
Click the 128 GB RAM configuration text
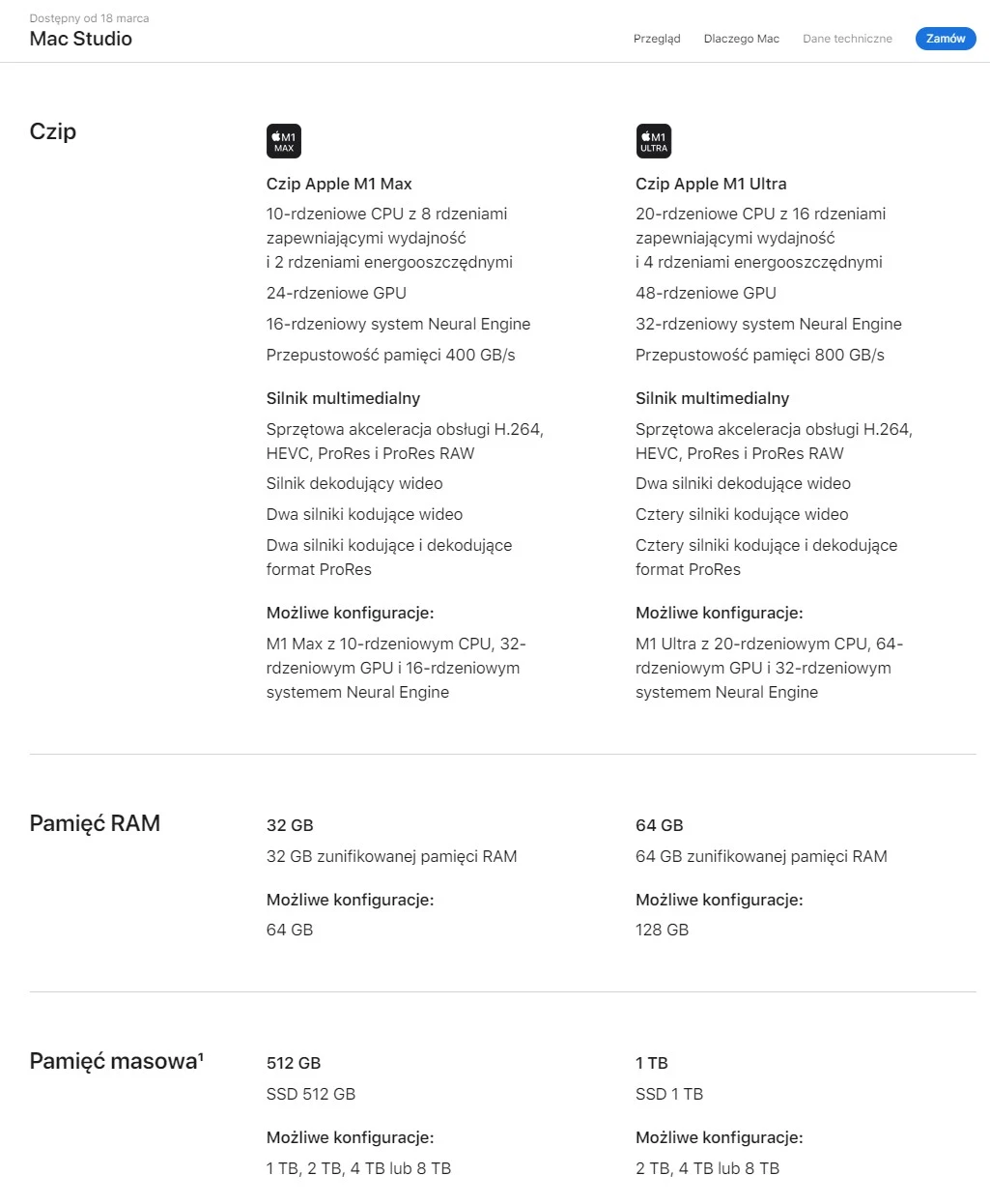click(662, 930)
